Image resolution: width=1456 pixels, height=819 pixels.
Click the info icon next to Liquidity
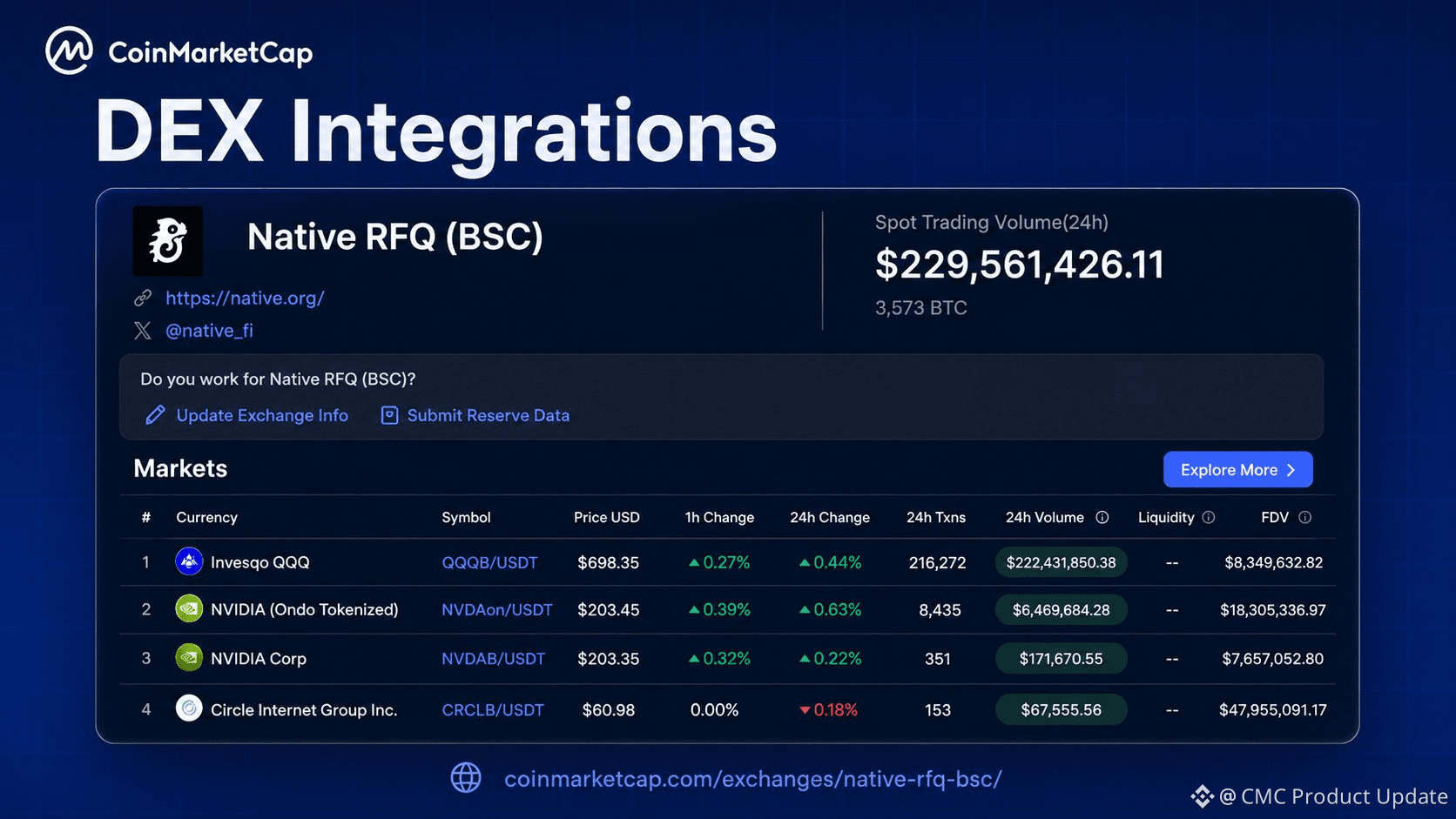(x=1209, y=517)
